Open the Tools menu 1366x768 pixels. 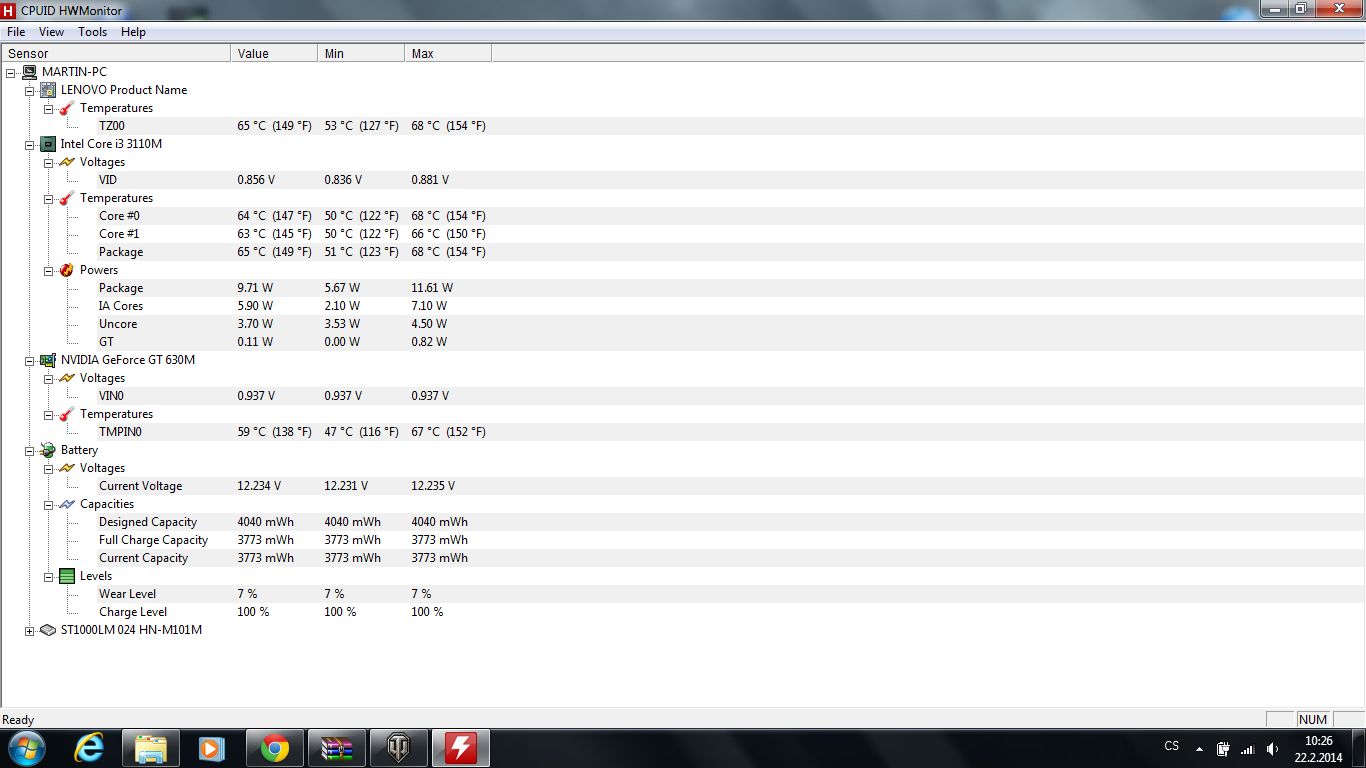(92, 32)
